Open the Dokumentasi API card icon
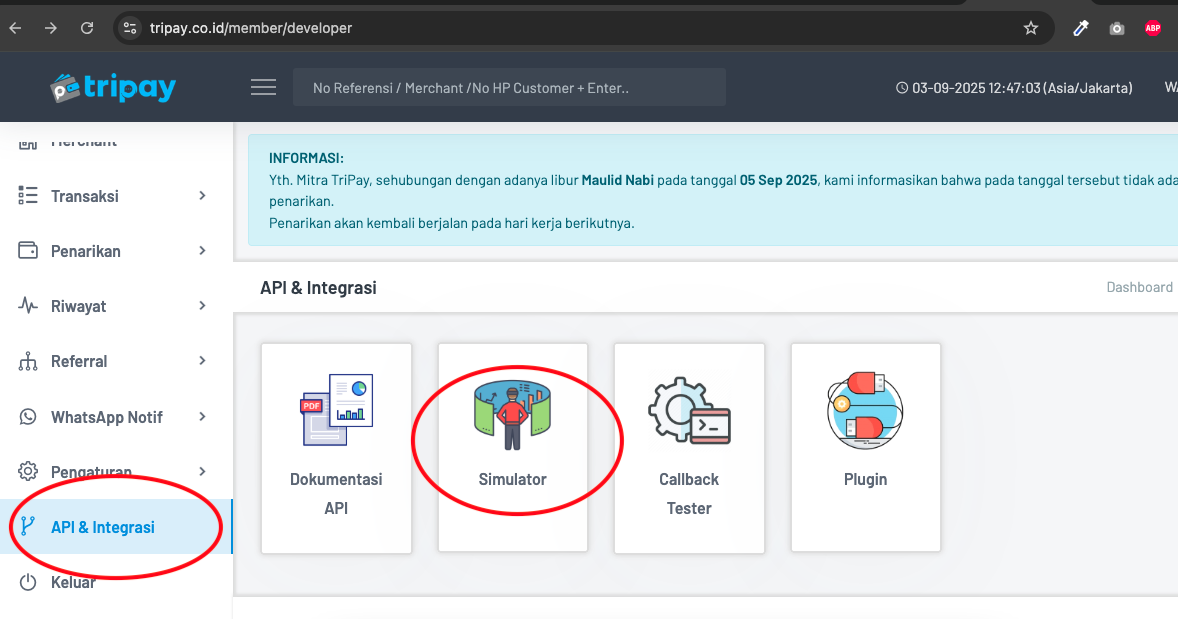Viewport: 1178px width, 619px height. point(336,410)
